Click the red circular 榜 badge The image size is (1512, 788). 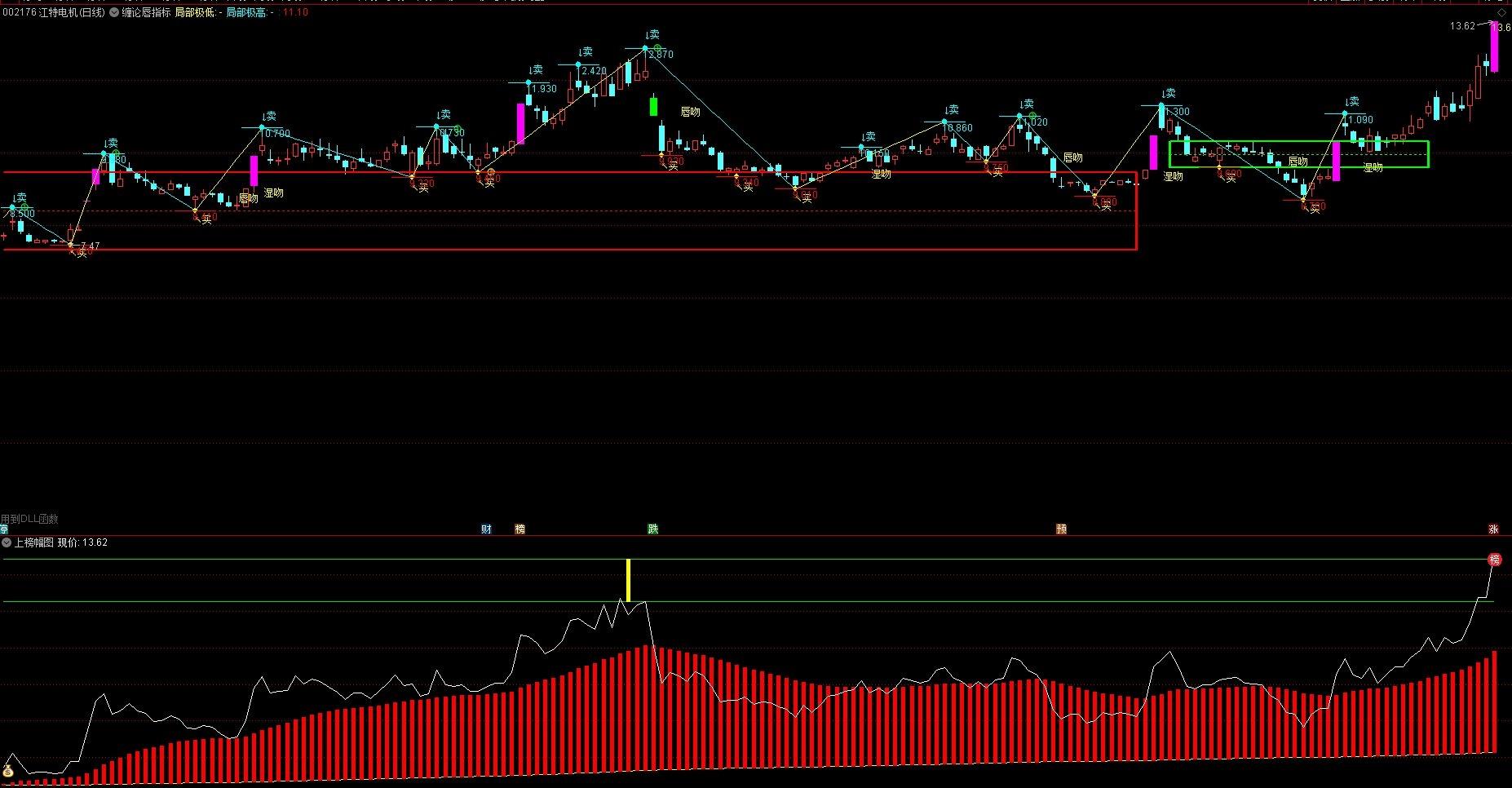[x=1494, y=560]
